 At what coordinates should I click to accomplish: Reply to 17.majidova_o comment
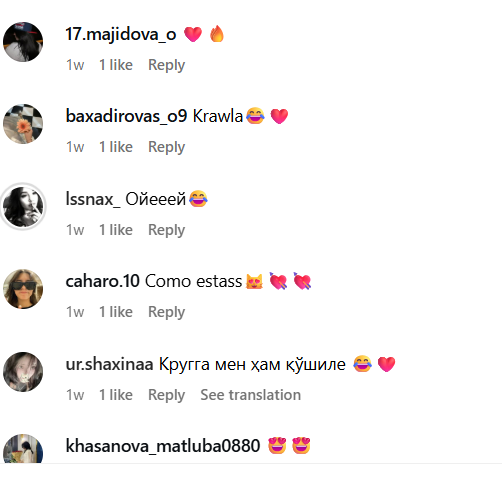(x=166, y=65)
